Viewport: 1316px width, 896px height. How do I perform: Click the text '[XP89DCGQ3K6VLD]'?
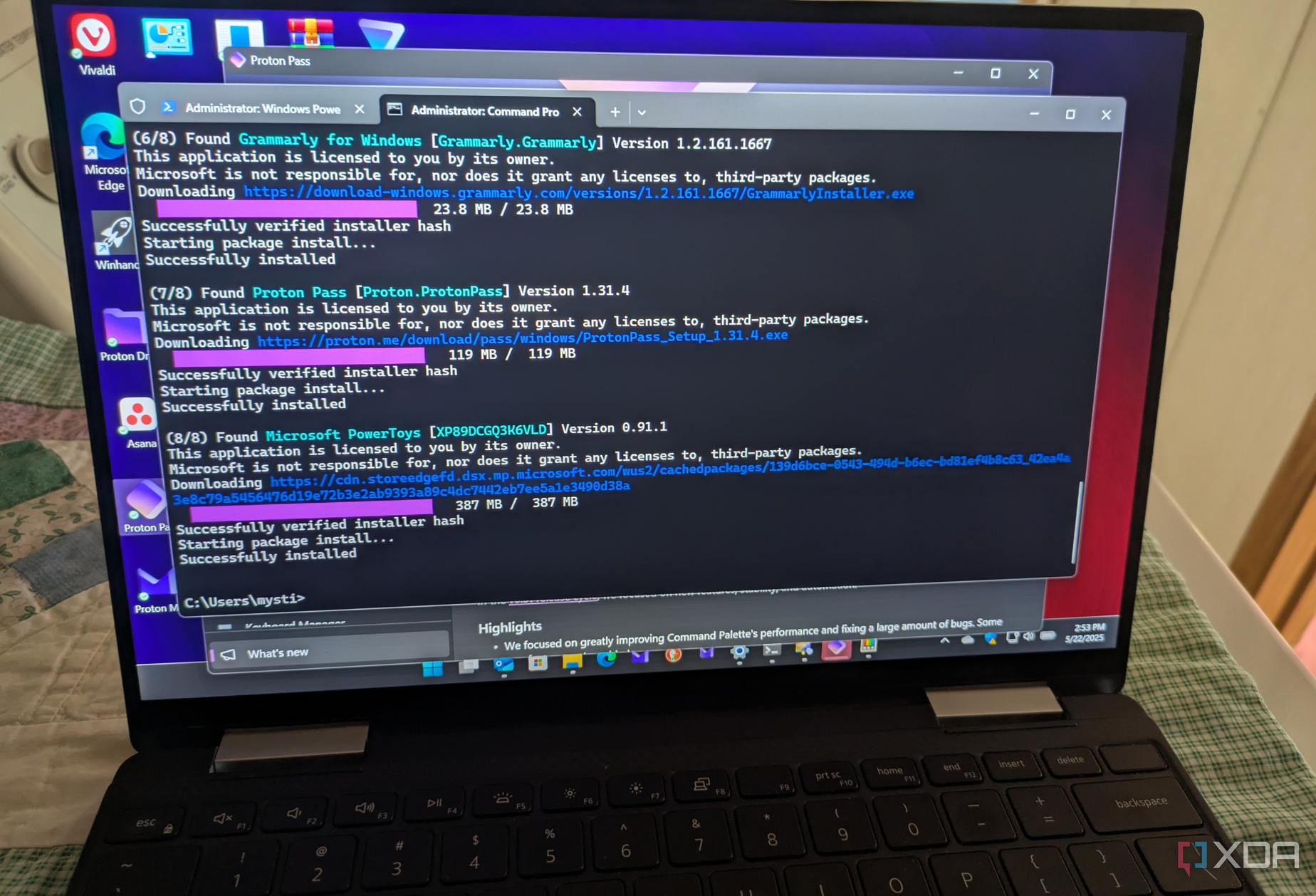[x=491, y=430]
